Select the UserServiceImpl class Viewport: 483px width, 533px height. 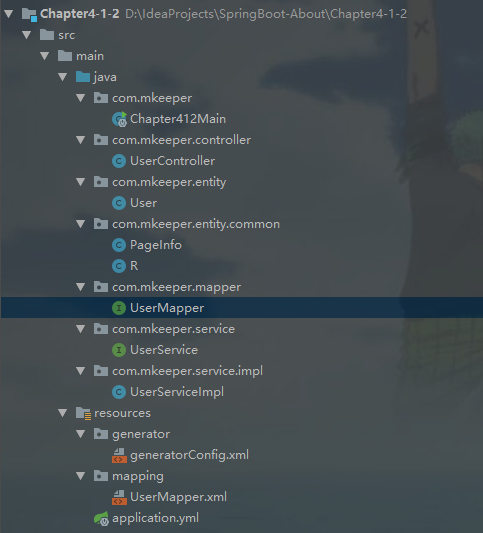coord(177,392)
